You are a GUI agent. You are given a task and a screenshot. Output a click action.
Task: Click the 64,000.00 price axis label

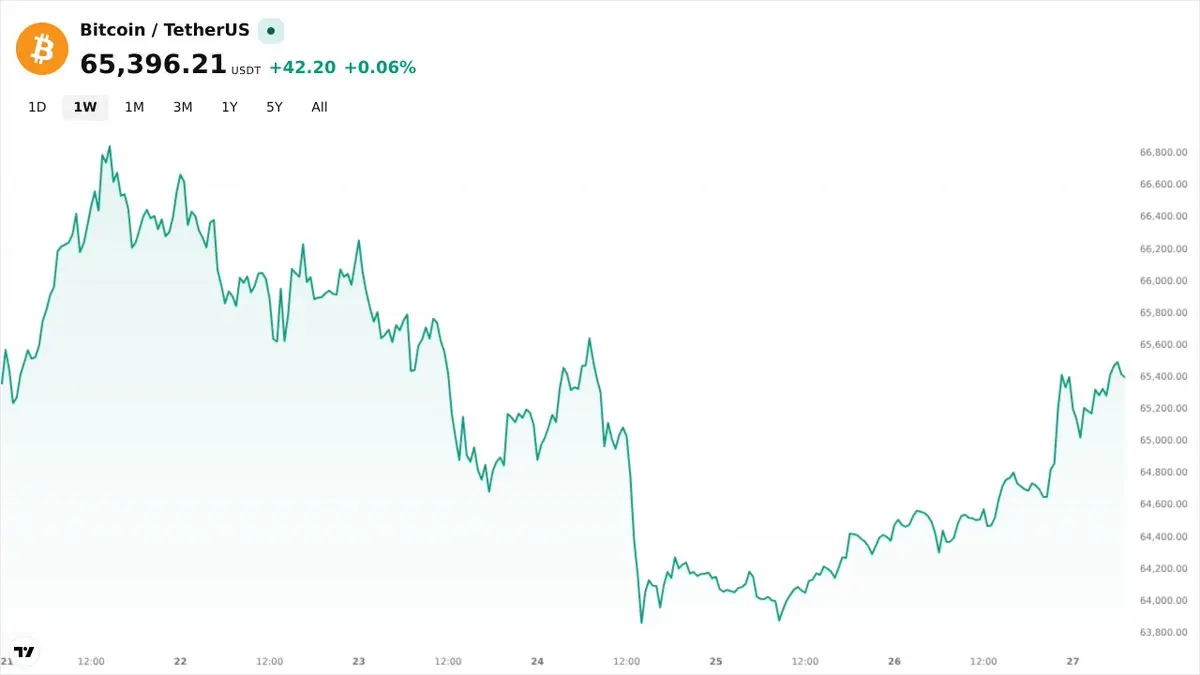tap(1163, 600)
